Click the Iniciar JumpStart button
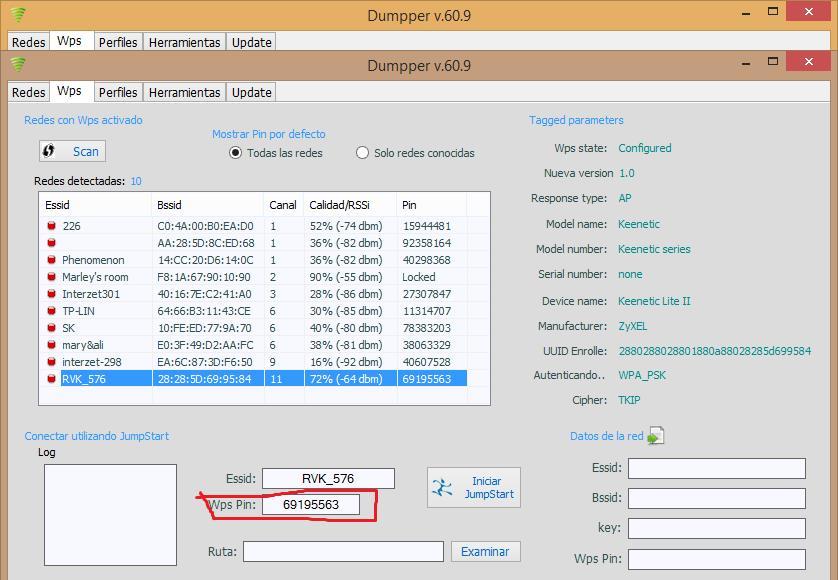Viewport: 838px width, 580px height. [x=474, y=488]
